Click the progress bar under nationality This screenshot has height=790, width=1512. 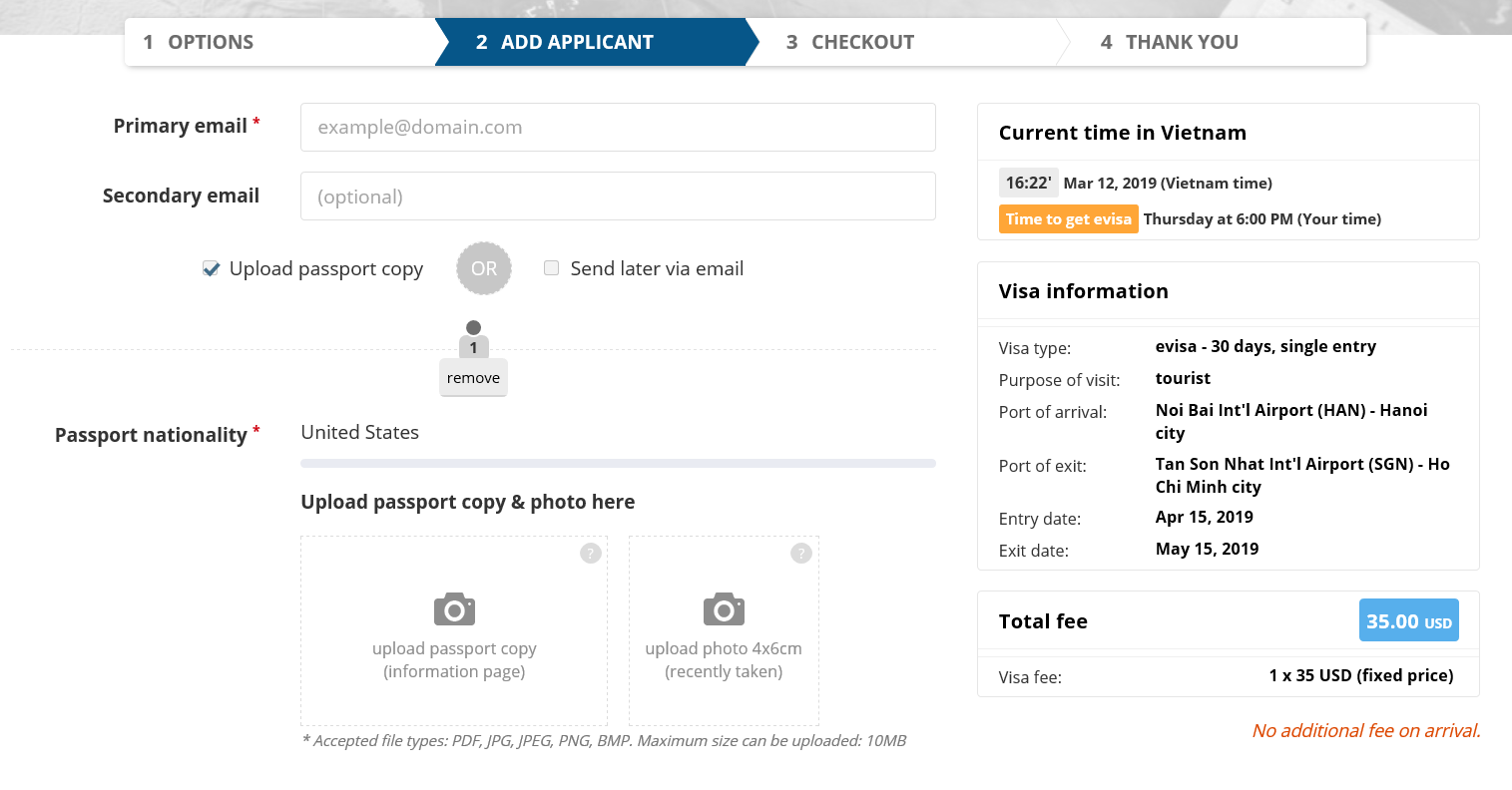(618, 463)
